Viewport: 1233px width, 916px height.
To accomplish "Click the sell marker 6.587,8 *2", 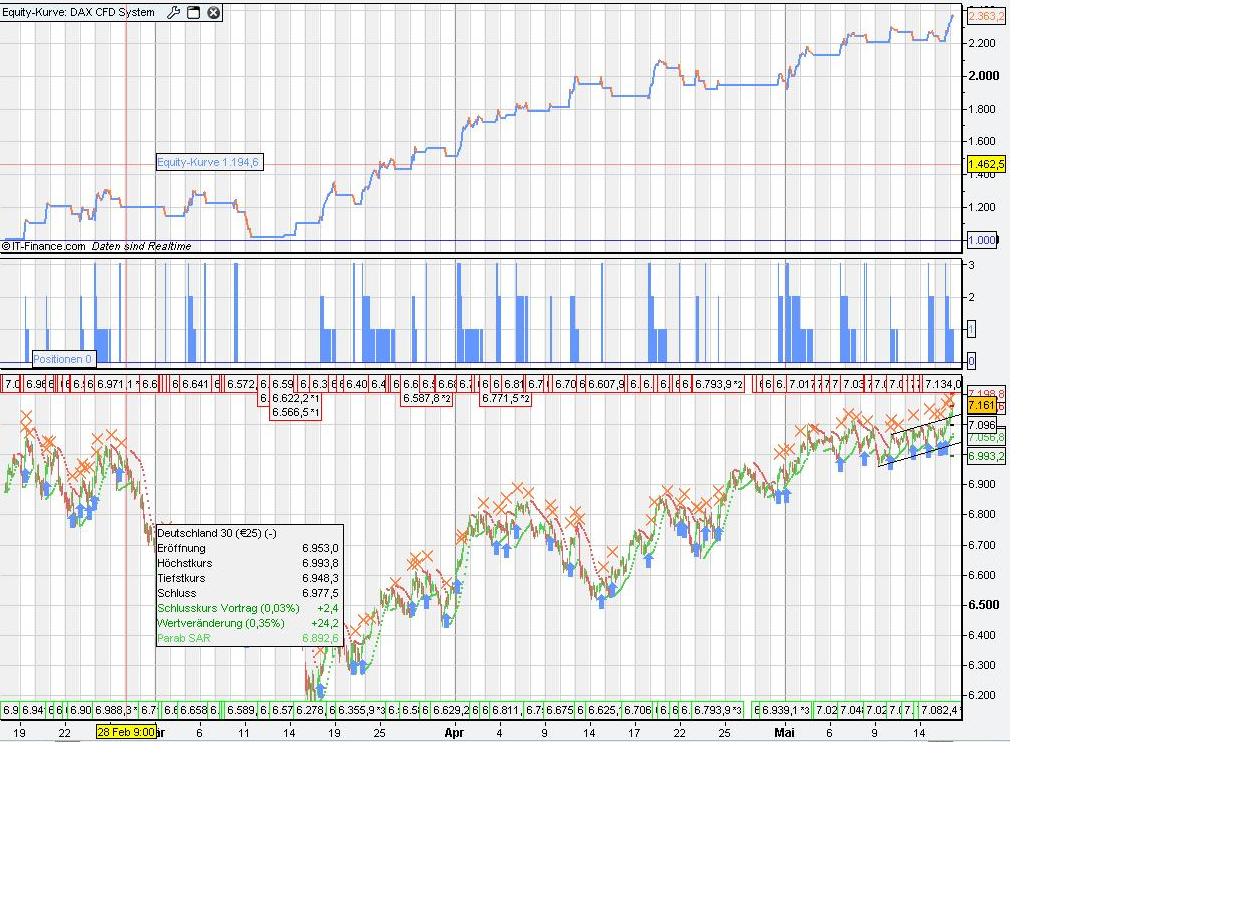I will (x=427, y=398).
